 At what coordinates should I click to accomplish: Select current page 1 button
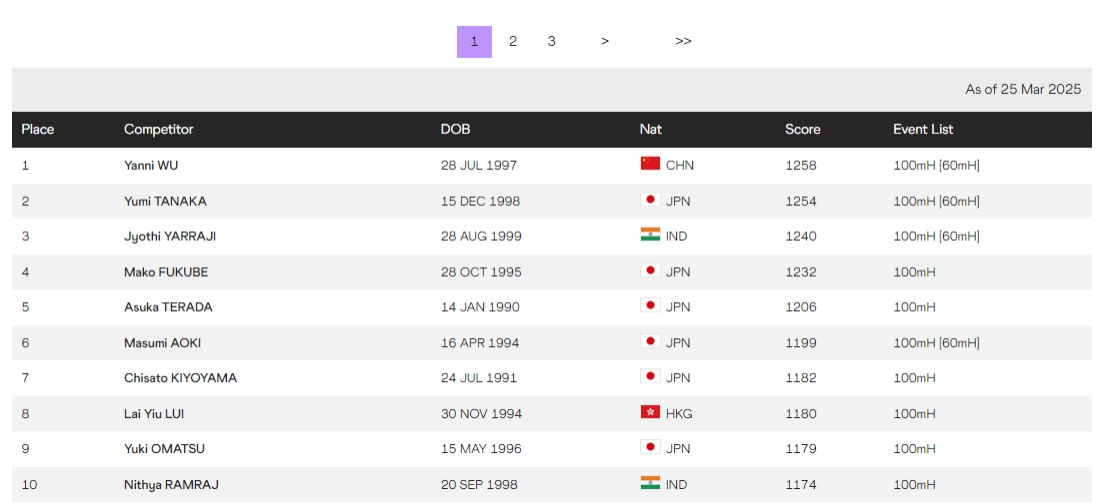coord(474,42)
